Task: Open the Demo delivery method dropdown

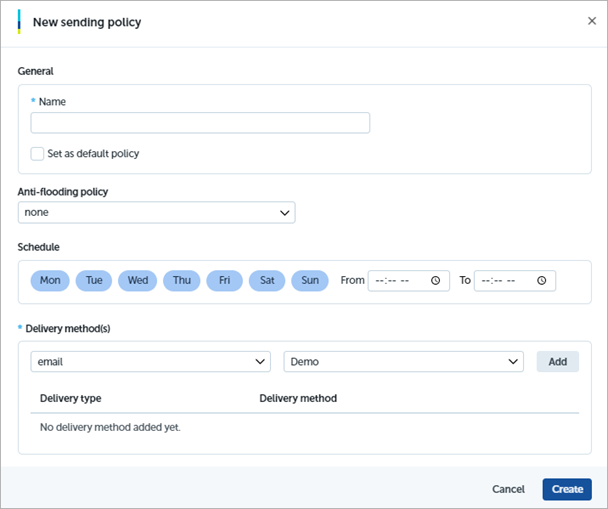Action: click(403, 361)
